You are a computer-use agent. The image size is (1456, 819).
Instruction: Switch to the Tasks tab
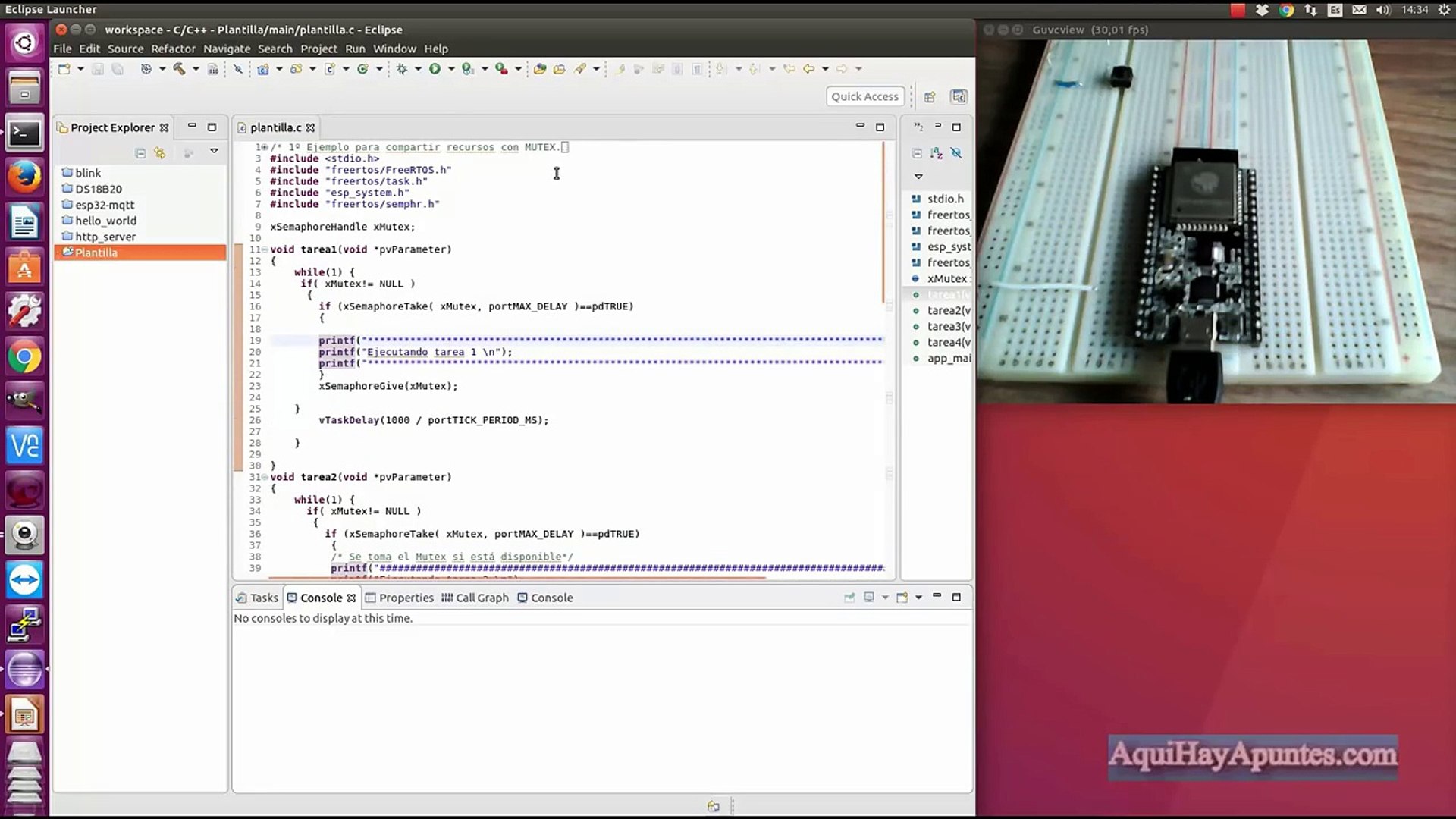(x=257, y=598)
